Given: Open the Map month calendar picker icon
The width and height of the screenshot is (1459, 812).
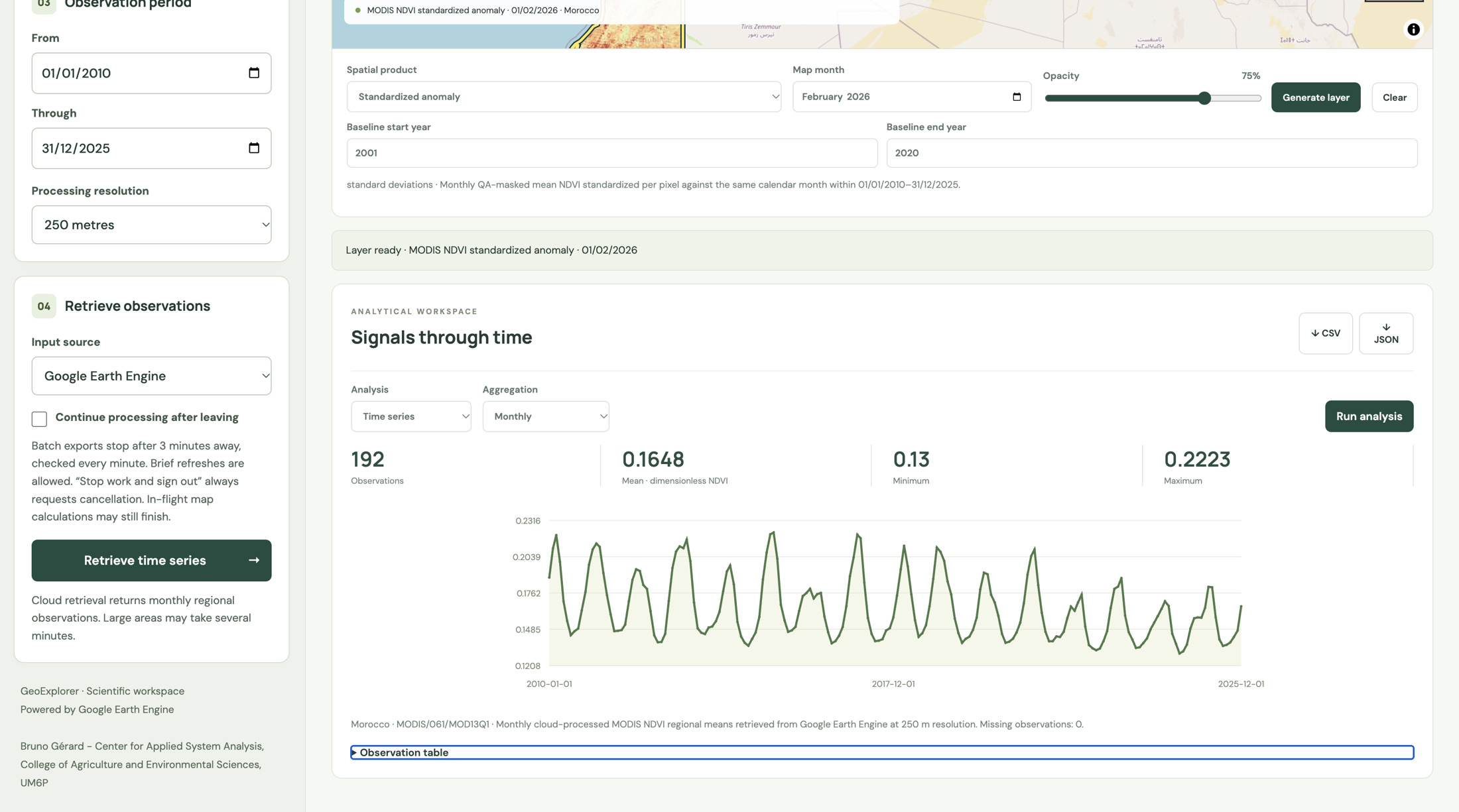Looking at the screenshot, I should [x=1017, y=97].
